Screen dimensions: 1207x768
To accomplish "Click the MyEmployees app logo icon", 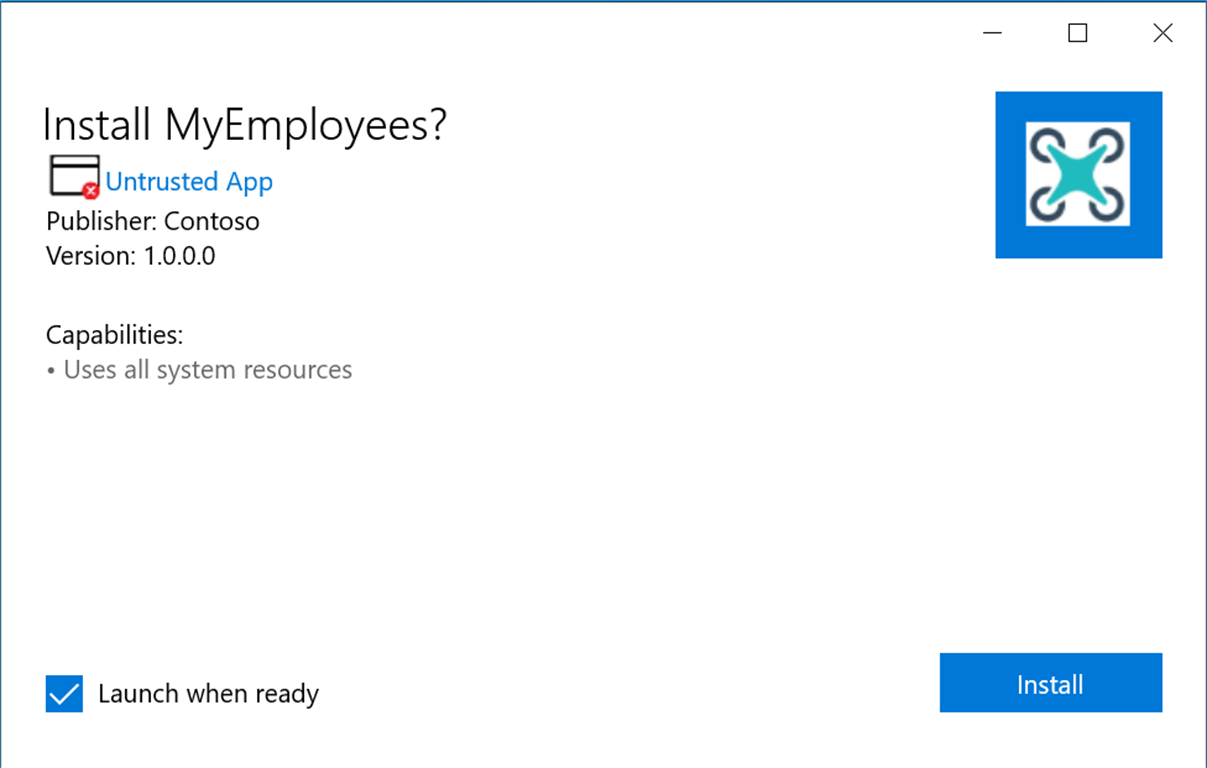I will (1078, 175).
